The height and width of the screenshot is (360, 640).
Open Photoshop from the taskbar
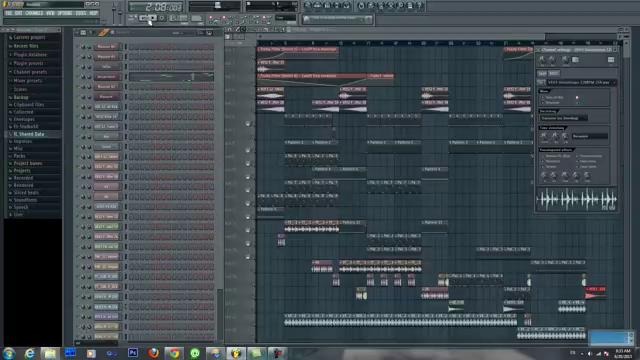point(133,353)
